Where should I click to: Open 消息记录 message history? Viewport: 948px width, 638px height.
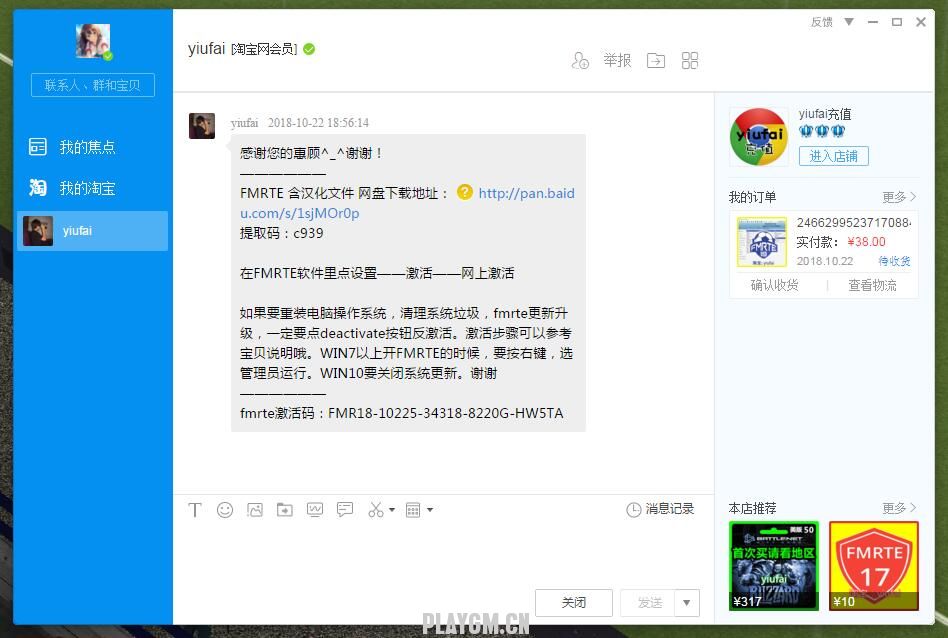[x=660, y=509]
